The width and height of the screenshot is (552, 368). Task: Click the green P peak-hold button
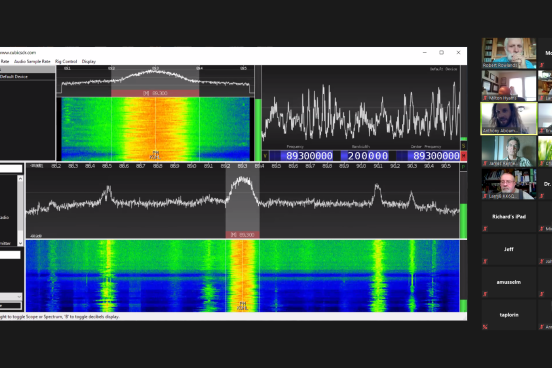pyautogui.click(x=464, y=167)
